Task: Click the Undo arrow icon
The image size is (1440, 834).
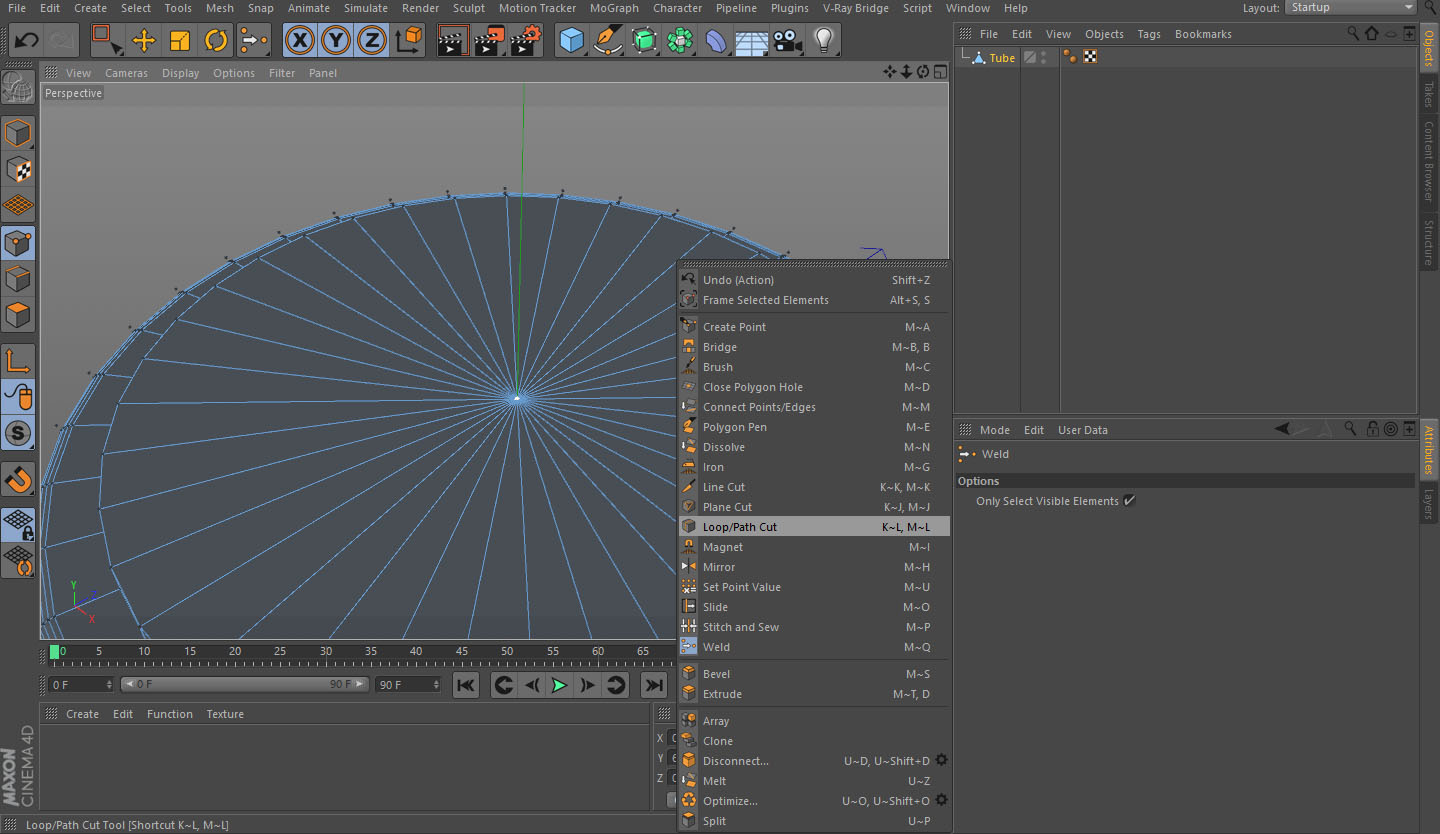Action: click(27, 41)
